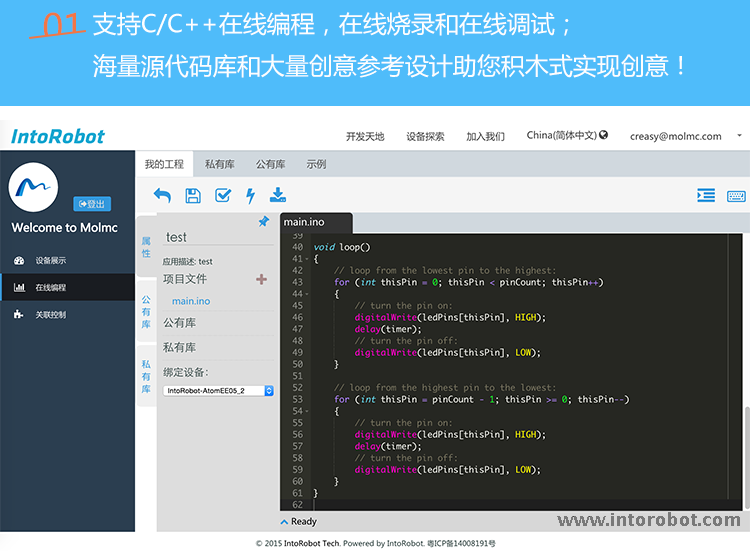Click the globe icon next to China language
750x553 pixels.
point(604,135)
